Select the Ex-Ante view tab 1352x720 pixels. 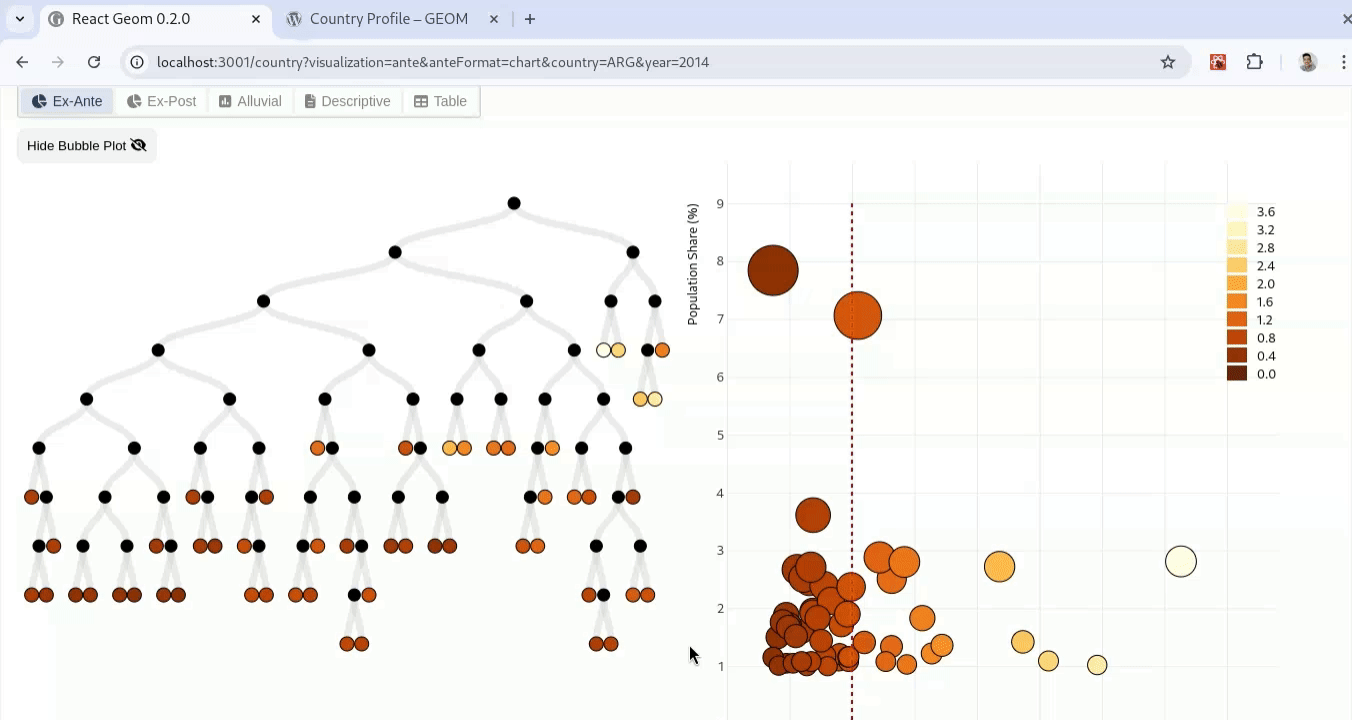pyautogui.click(x=67, y=101)
